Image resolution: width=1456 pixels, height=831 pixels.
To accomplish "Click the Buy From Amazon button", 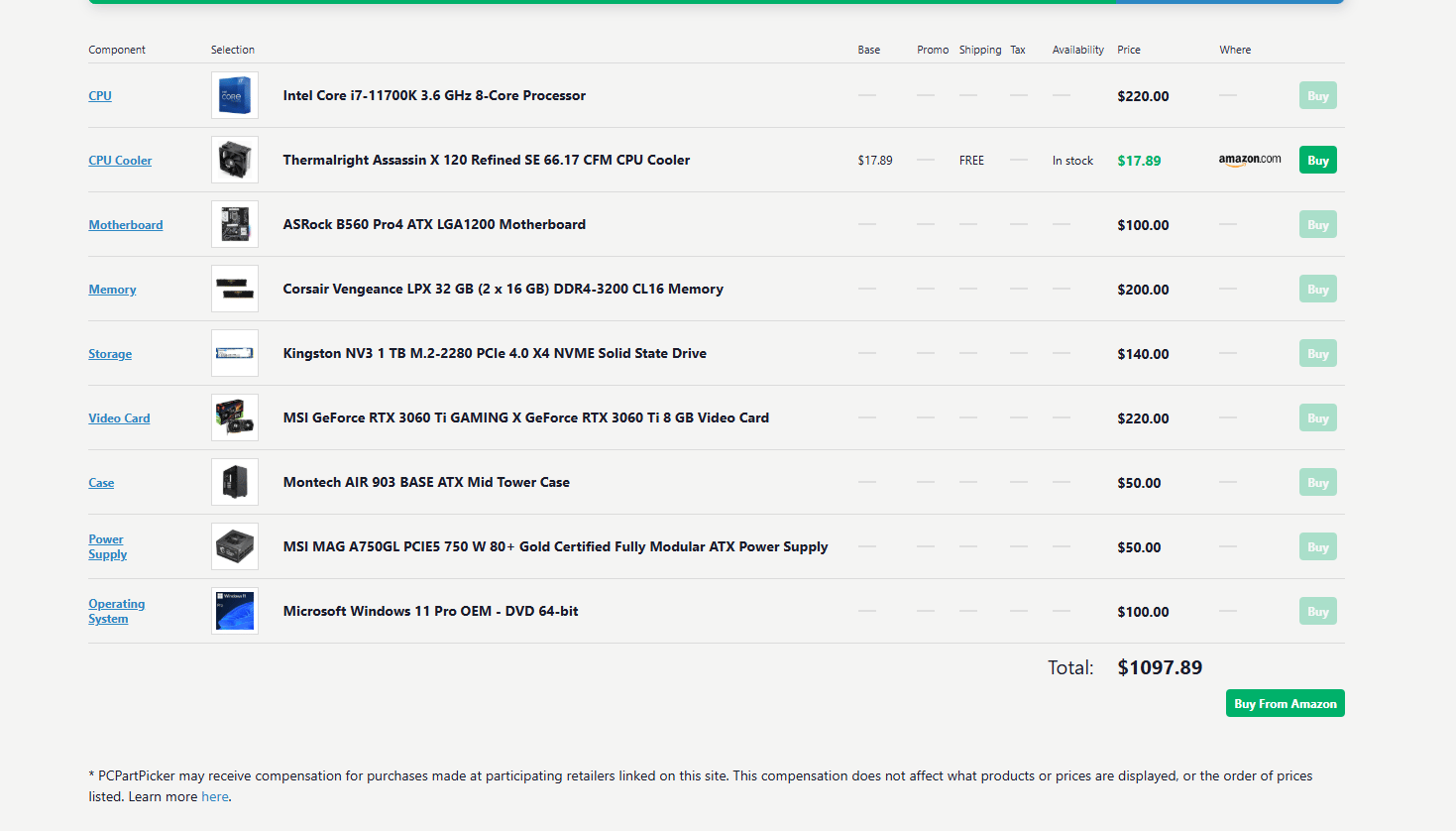I will click(x=1286, y=703).
